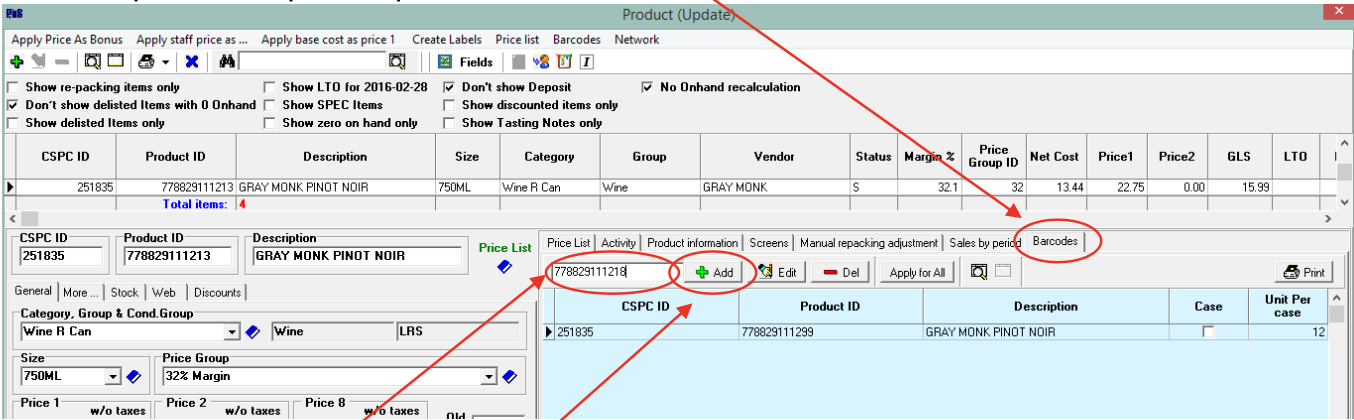This screenshot has width=1354, height=420.
Task: Enable Show discounted items only checkbox
Action: click(449, 104)
